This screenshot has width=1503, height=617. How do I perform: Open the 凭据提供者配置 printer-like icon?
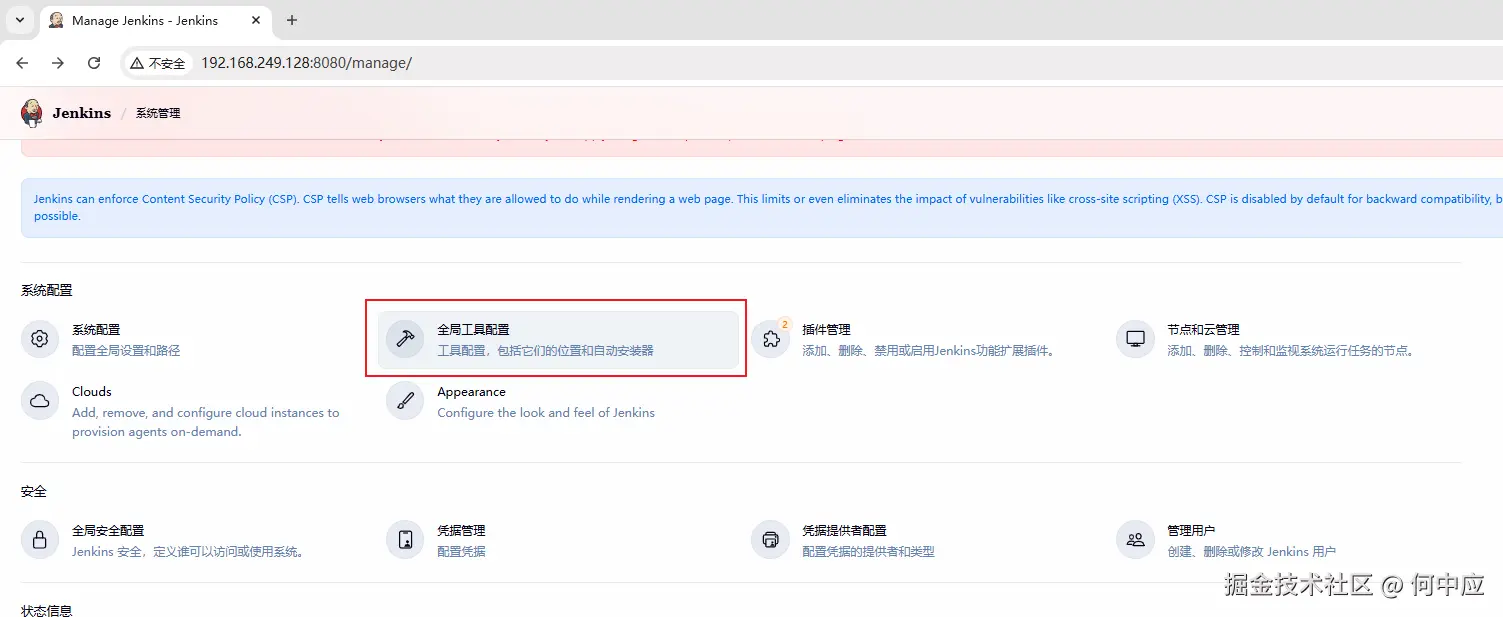(x=770, y=540)
